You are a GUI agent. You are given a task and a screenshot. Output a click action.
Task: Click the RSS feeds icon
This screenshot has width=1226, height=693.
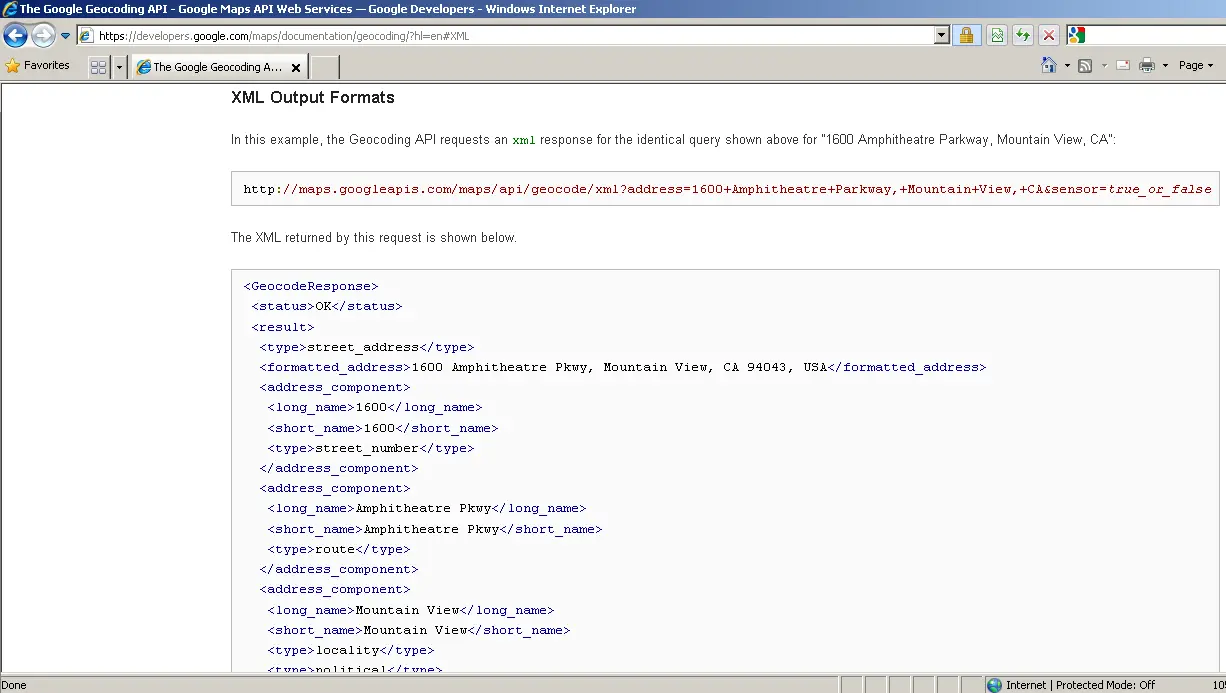pos(1084,66)
